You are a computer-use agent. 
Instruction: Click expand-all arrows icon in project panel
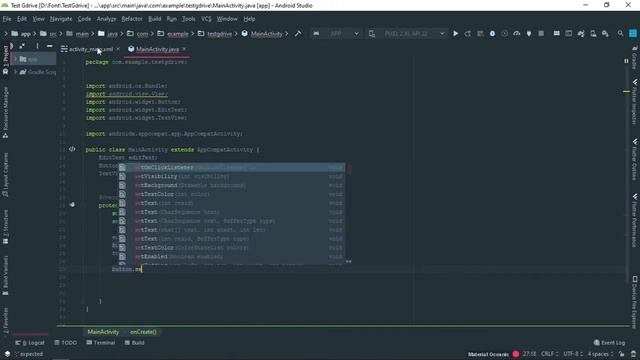(22, 46)
